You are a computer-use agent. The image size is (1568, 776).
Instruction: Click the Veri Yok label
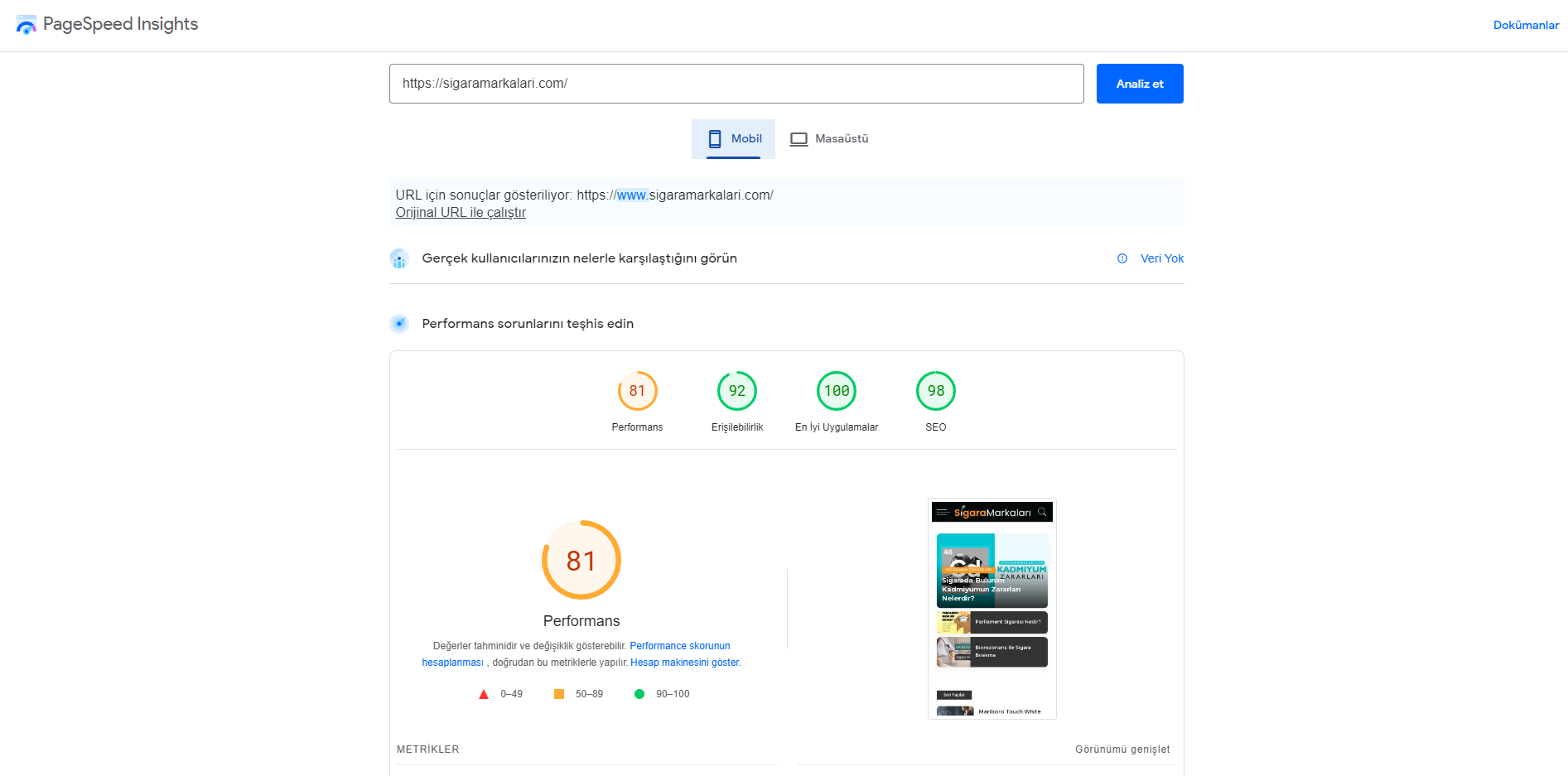[x=1162, y=258]
